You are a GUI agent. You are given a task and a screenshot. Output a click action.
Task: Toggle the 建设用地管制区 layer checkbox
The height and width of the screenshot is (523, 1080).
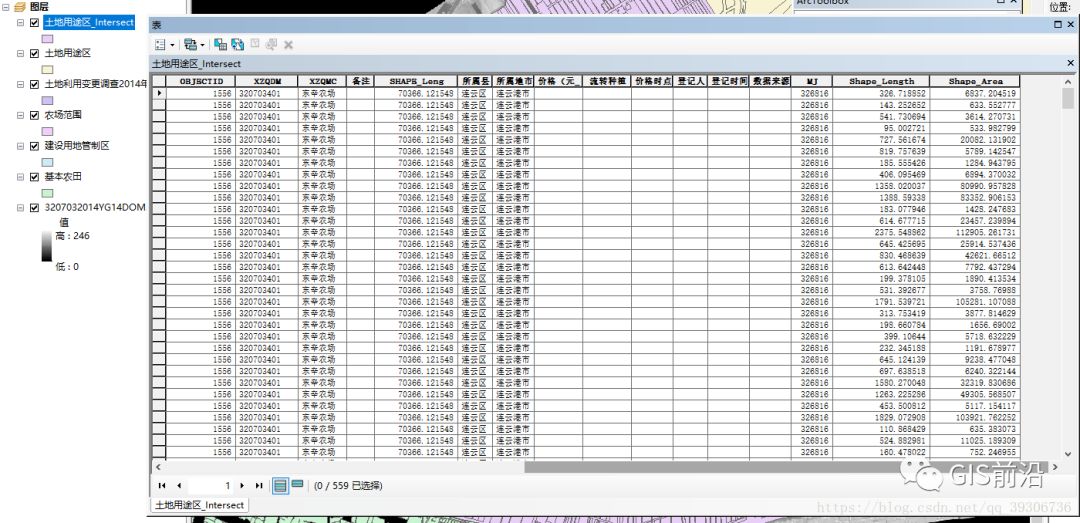pyautogui.click(x=34, y=146)
